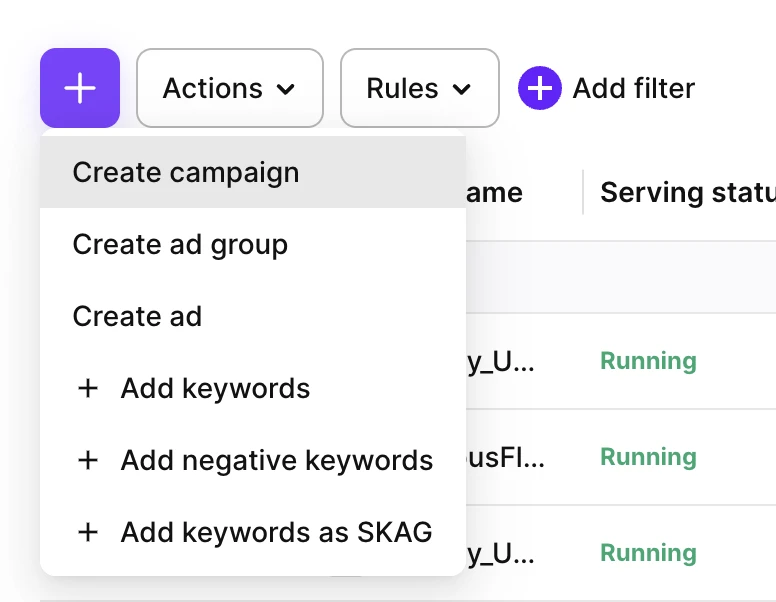Choose Create ad group menu entry
The height and width of the screenshot is (602, 776).
pyautogui.click(x=253, y=245)
